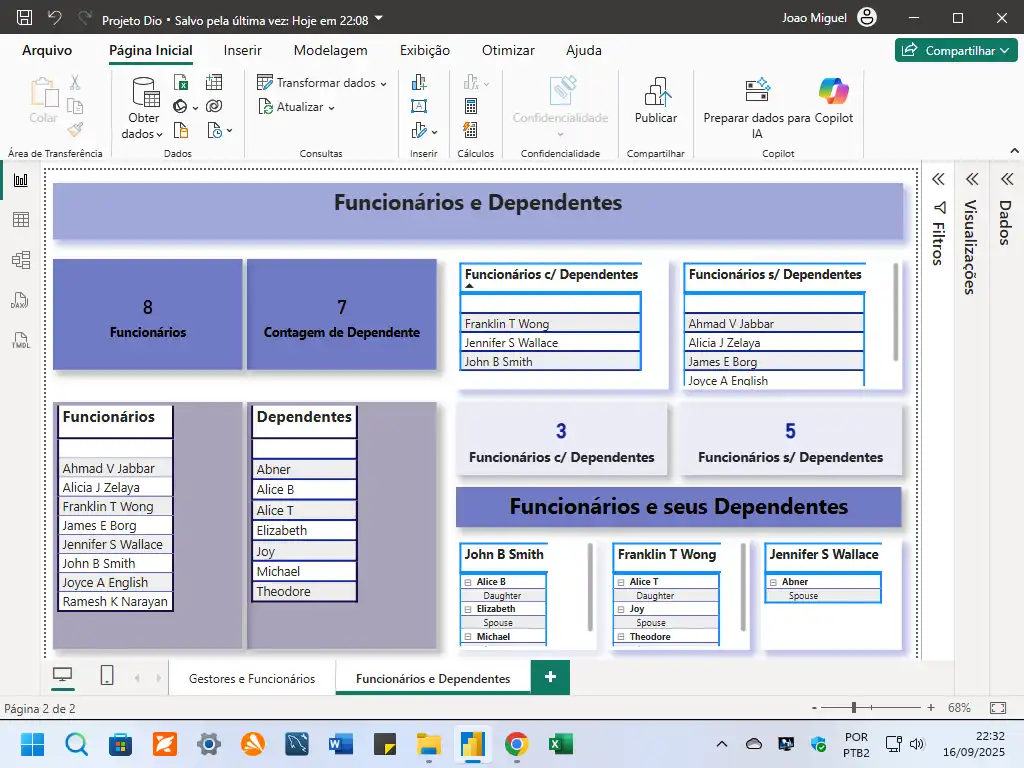Import from Excel workbook icon
The width and height of the screenshot is (1024, 768).
(x=182, y=82)
